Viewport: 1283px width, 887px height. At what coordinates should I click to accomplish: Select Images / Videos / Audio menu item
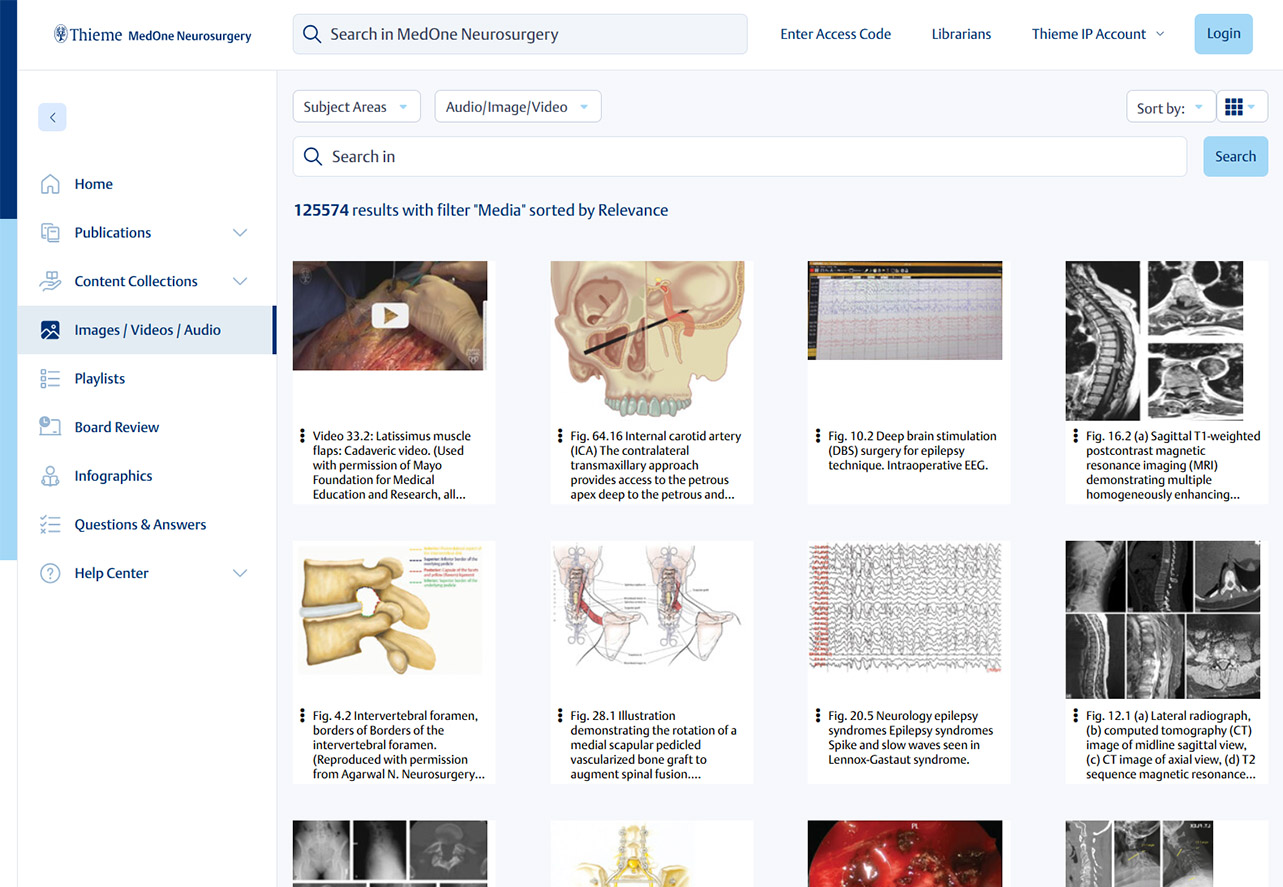coord(147,330)
